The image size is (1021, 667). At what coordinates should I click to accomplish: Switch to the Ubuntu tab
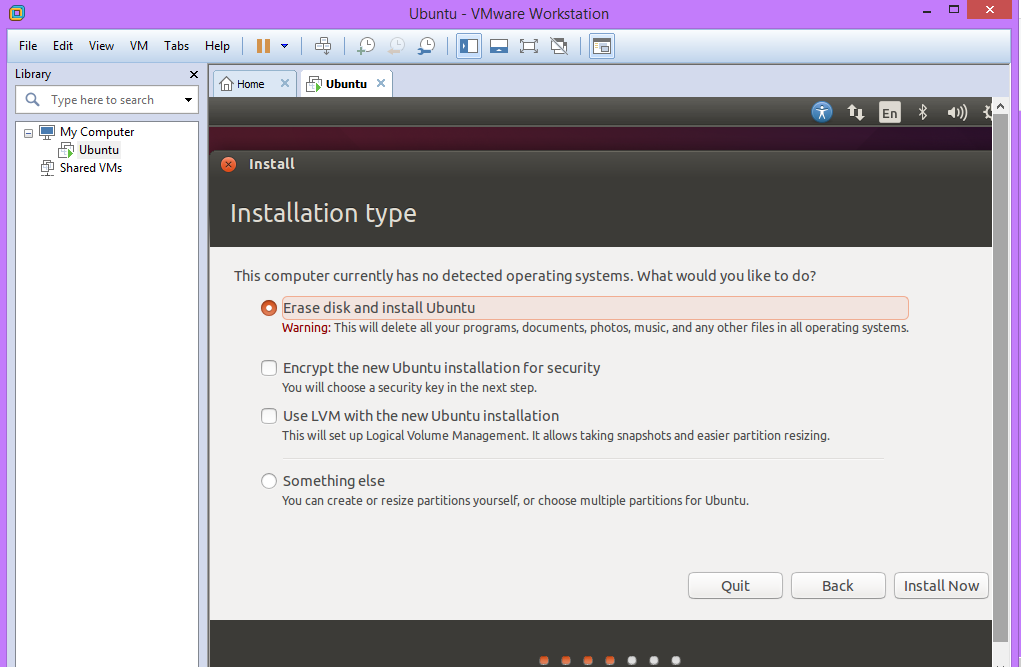(346, 83)
